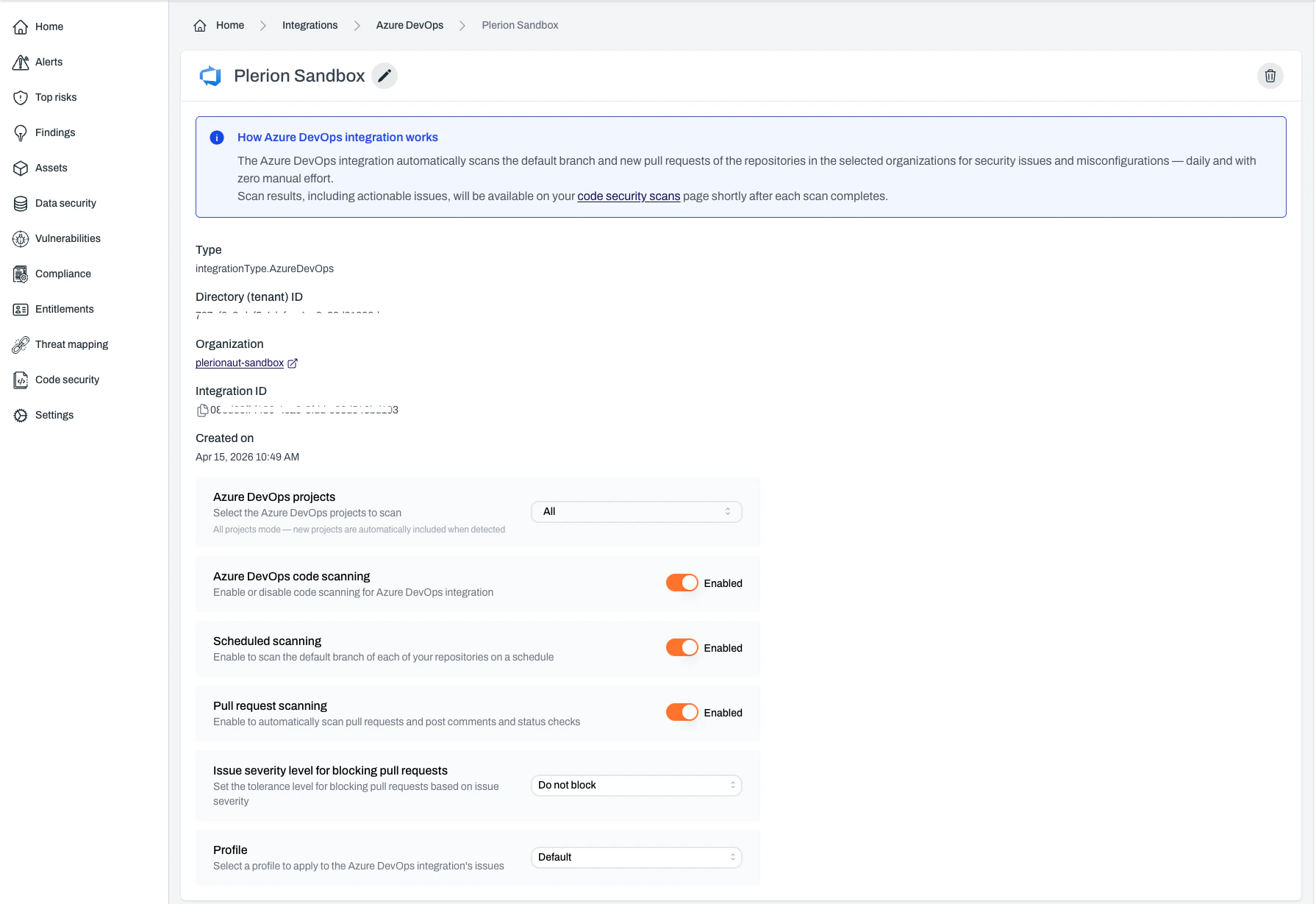Go to Integrations via the breadcrumb

[310, 25]
